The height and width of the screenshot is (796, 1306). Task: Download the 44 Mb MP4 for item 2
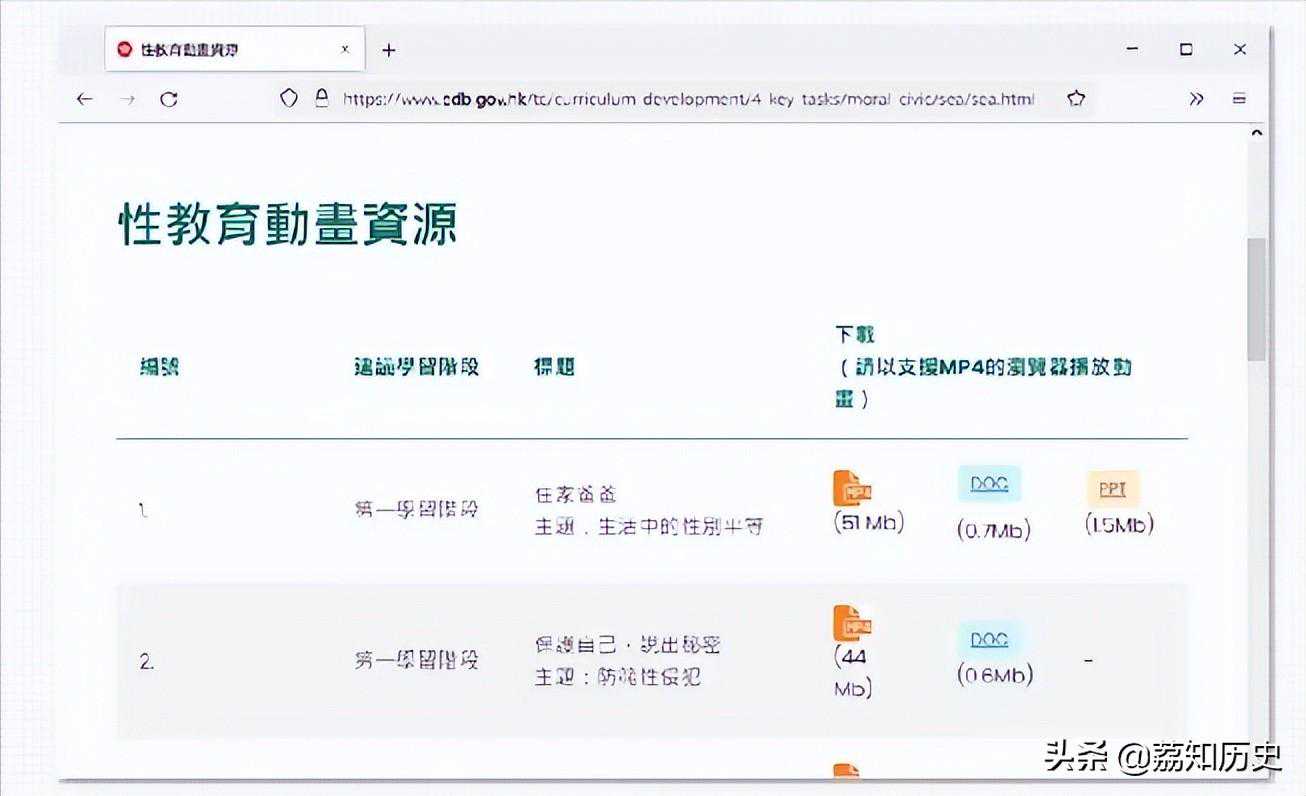coord(852,624)
